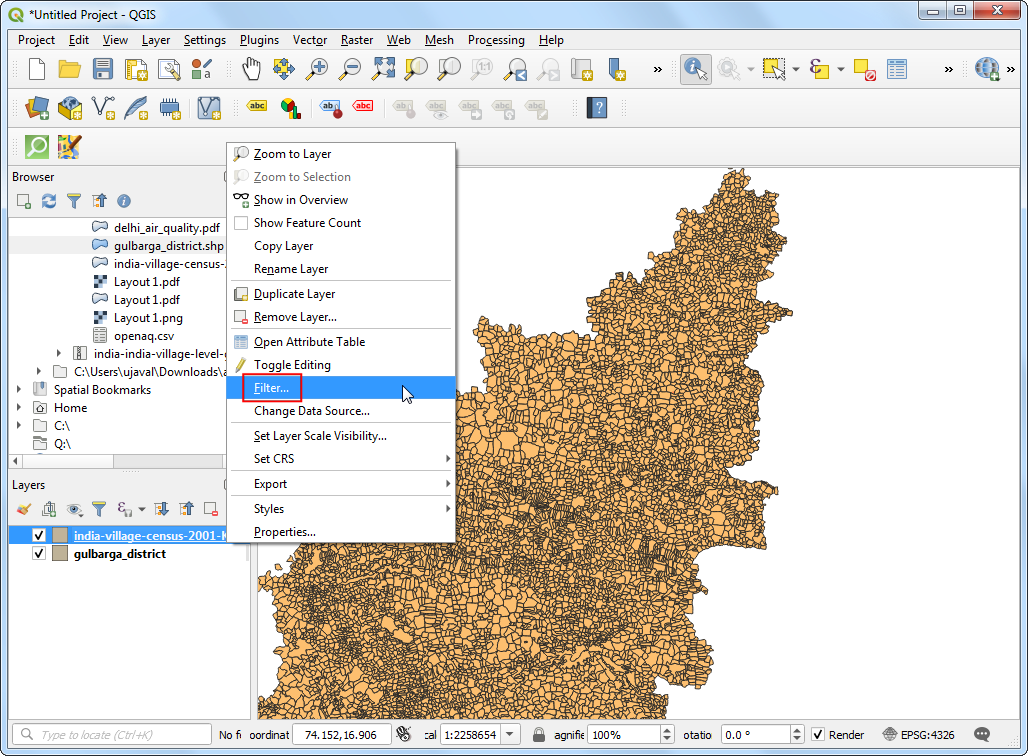Viewport: 1028px width, 756px height.
Task: Click the Messages log speech bubble icon
Action: click(982, 734)
